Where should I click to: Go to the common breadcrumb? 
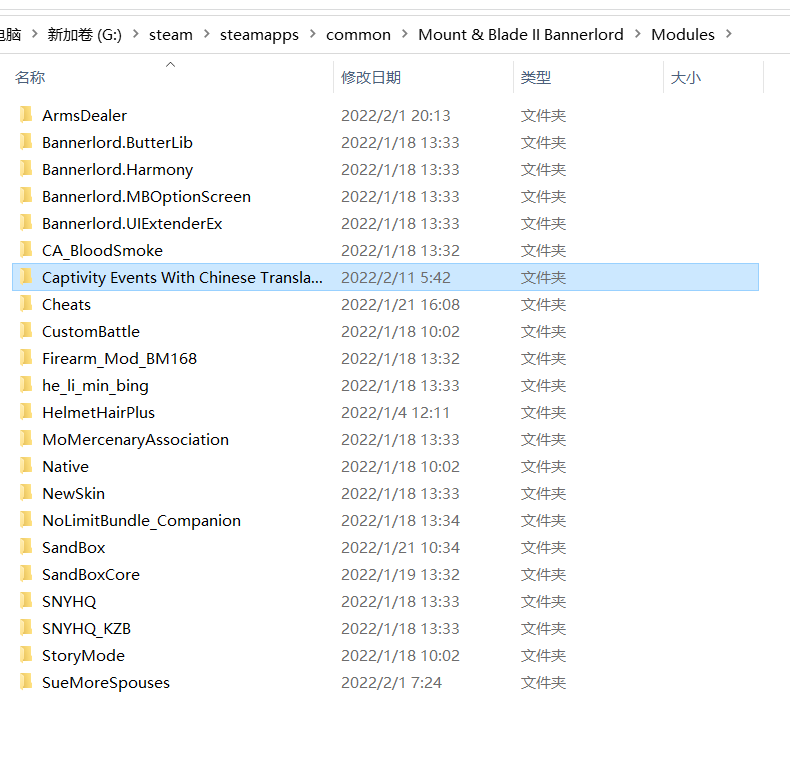click(358, 34)
